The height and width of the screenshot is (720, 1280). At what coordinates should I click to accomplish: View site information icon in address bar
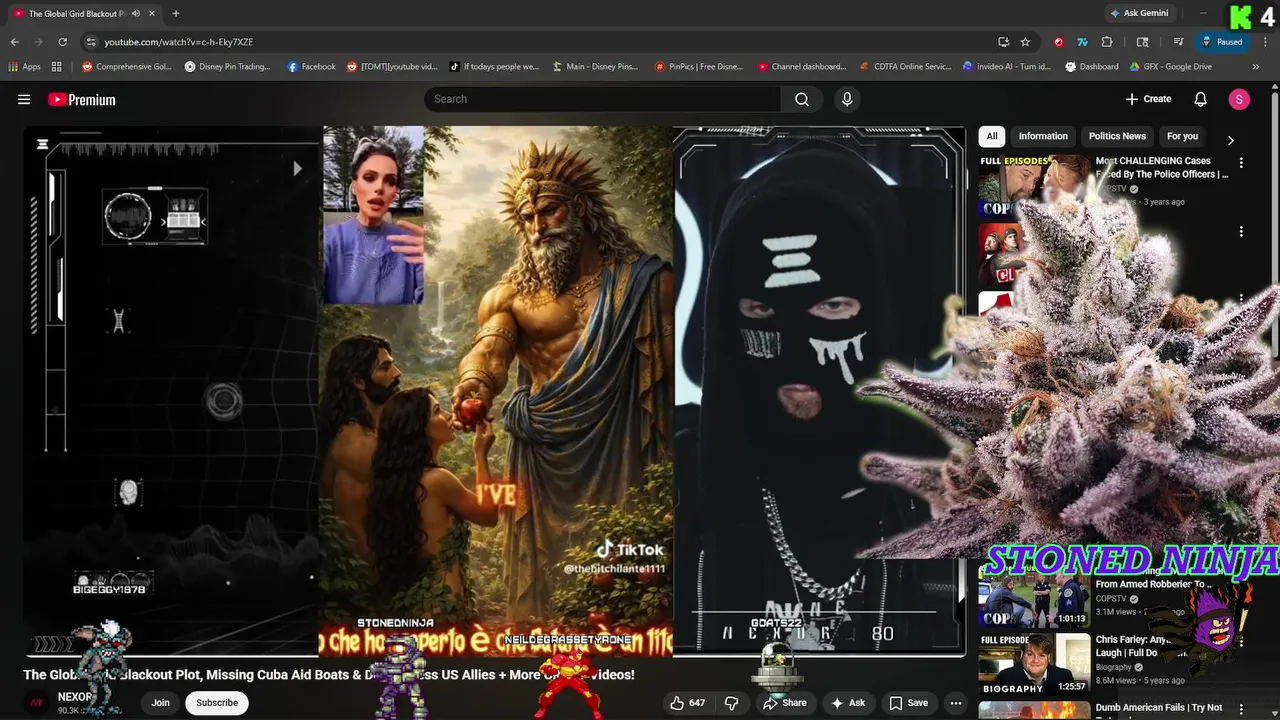click(x=91, y=42)
